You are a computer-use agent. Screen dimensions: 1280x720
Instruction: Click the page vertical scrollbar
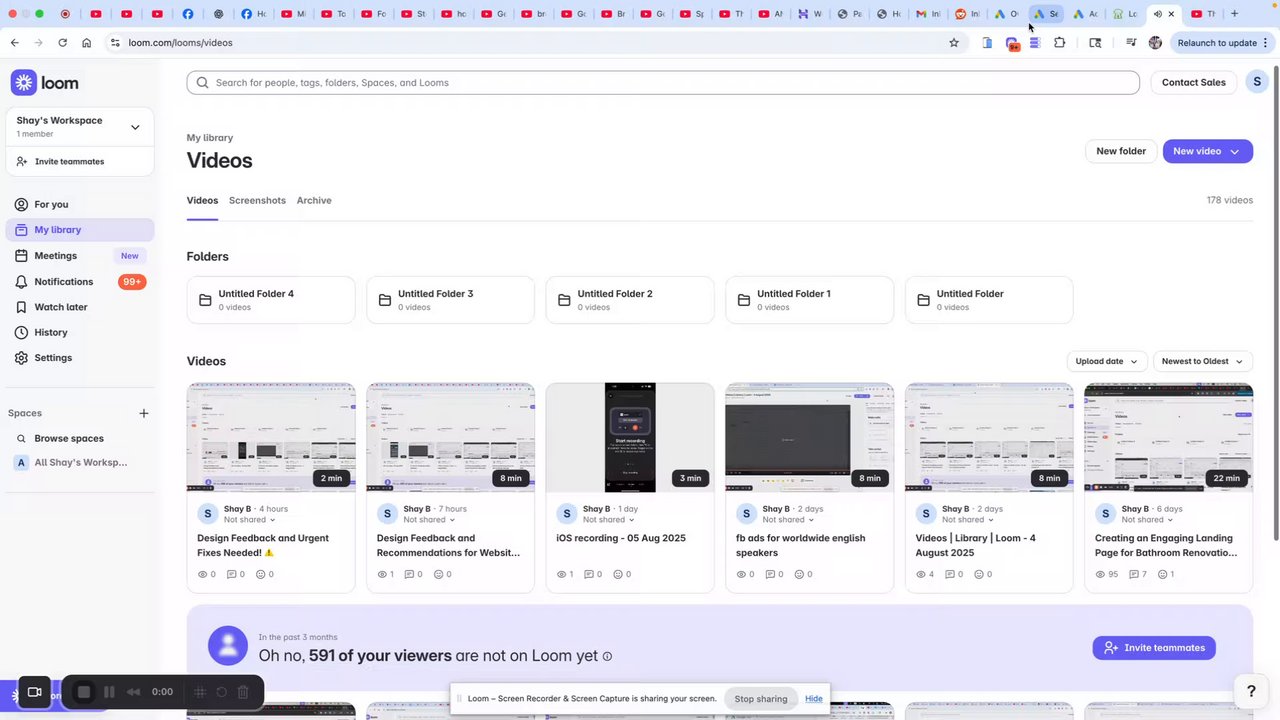point(1275,305)
